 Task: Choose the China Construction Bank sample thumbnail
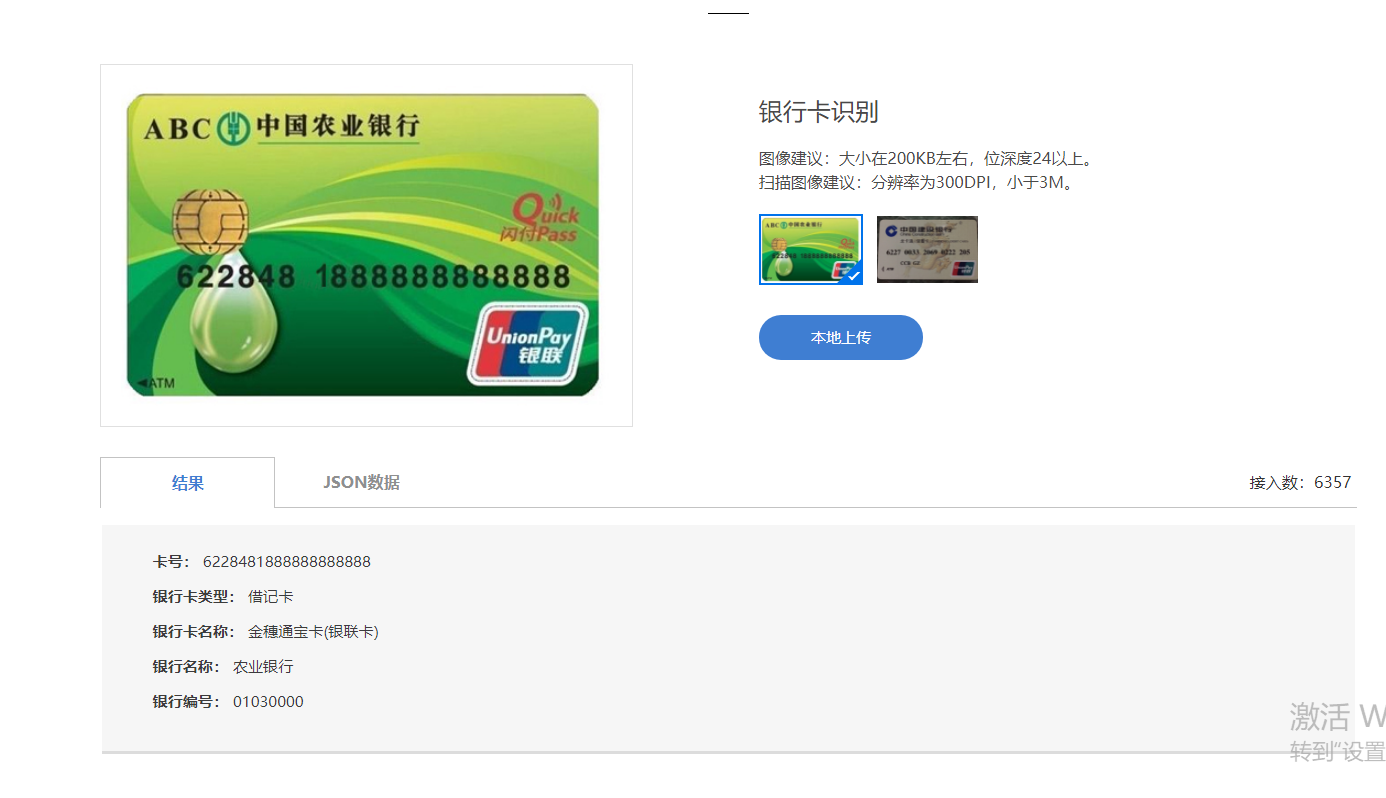pyautogui.click(x=927, y=250)
